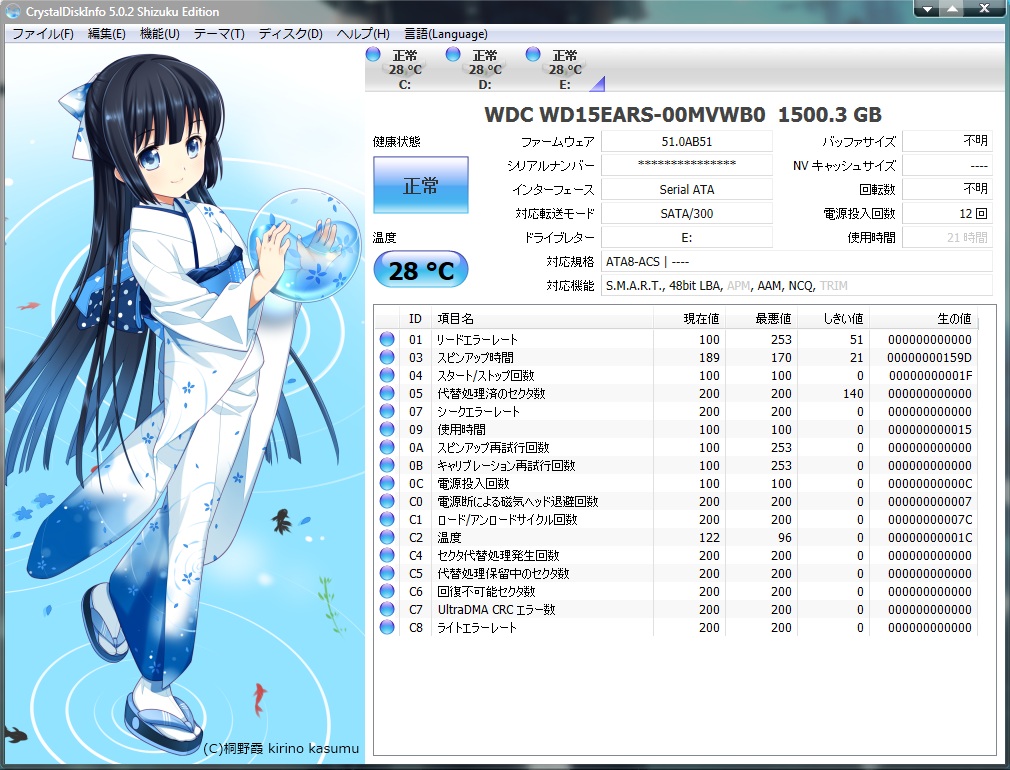
Task: Open the ディスク(D) menu
Action: (x=290, y=34)
